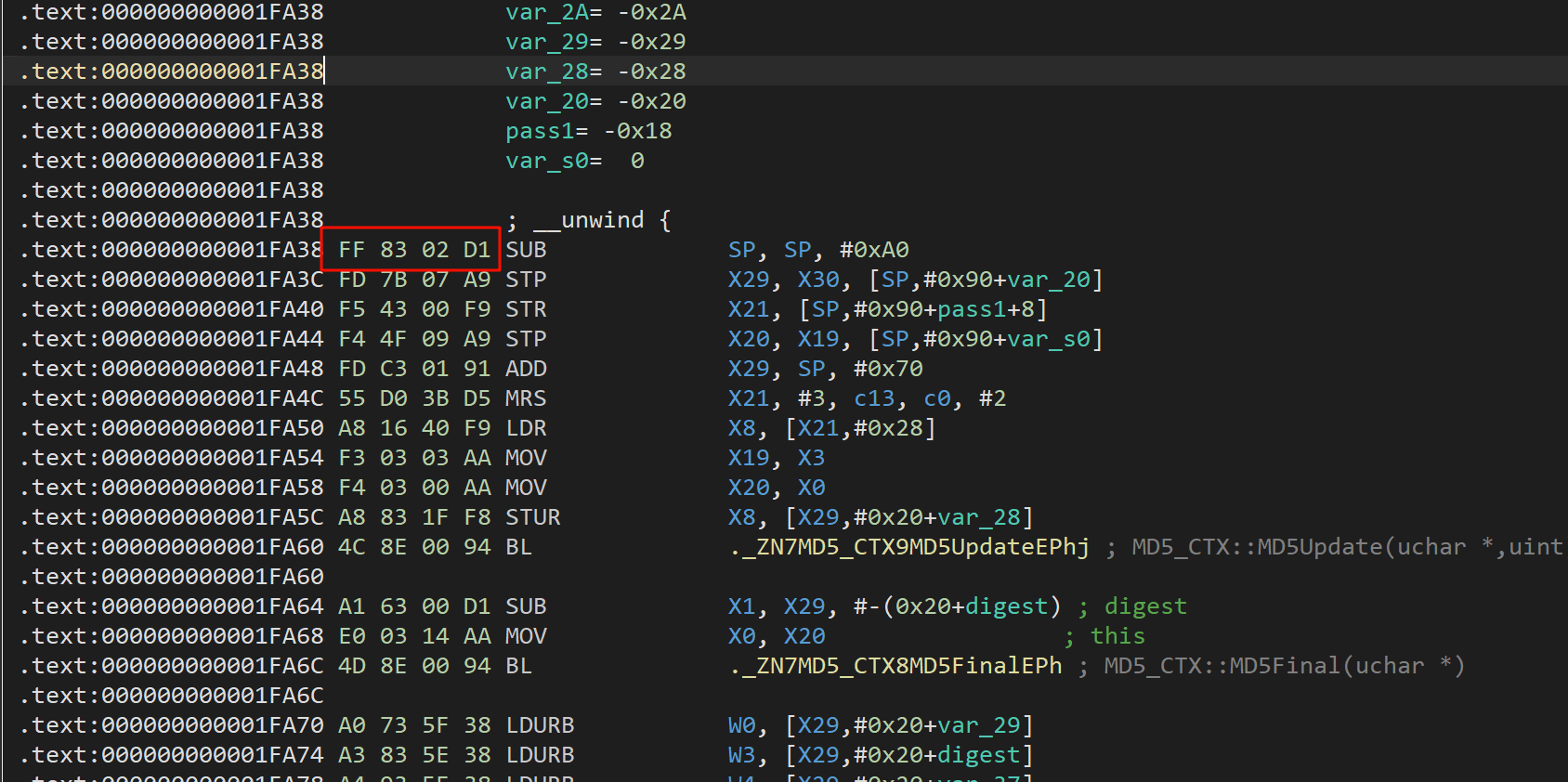Select the #0x70 immediate in the ADD instruction
The width and height of the screenshot is (1568, 782).
tap(887, 369)
